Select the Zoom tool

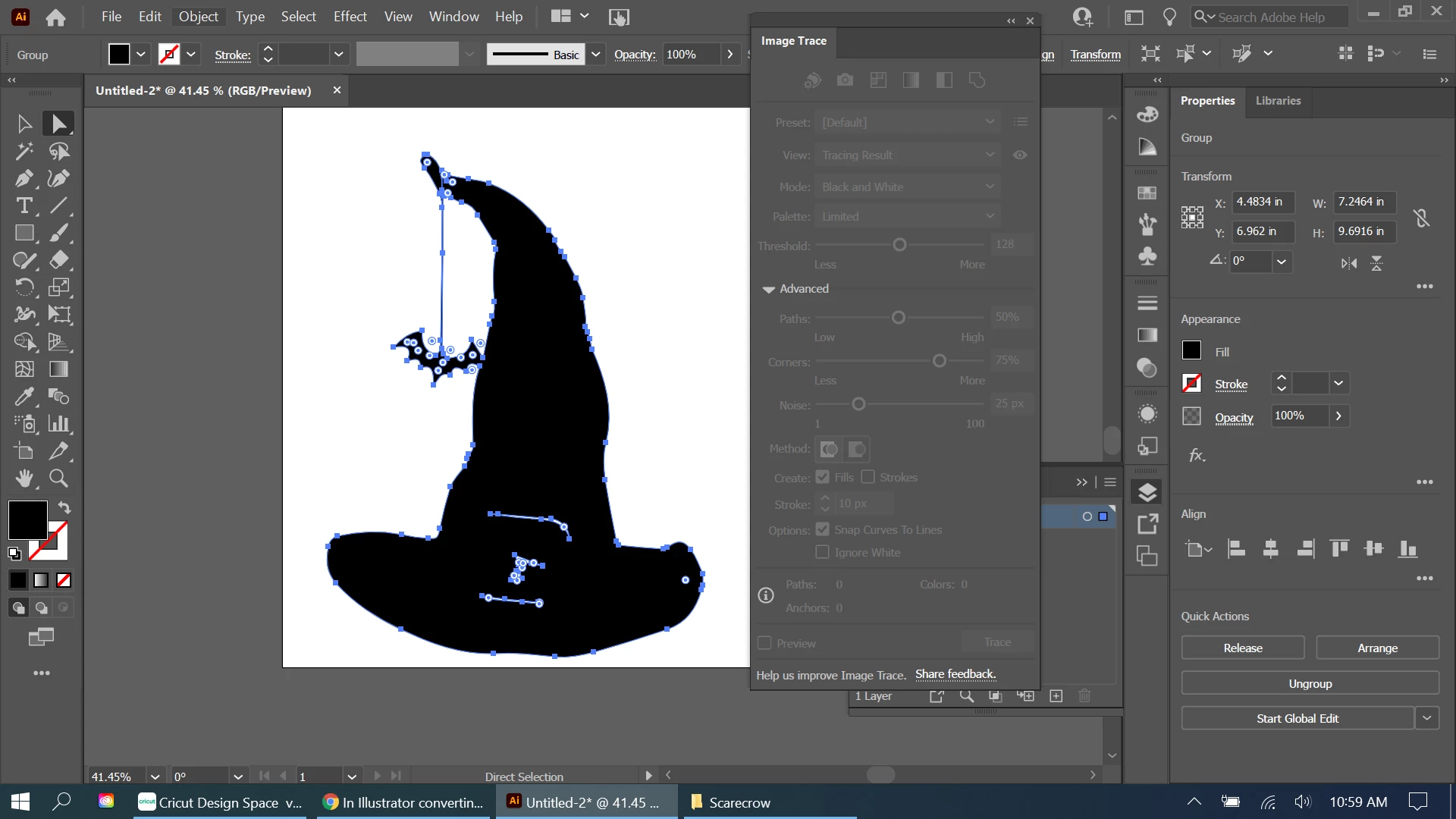tap(58, 479)
